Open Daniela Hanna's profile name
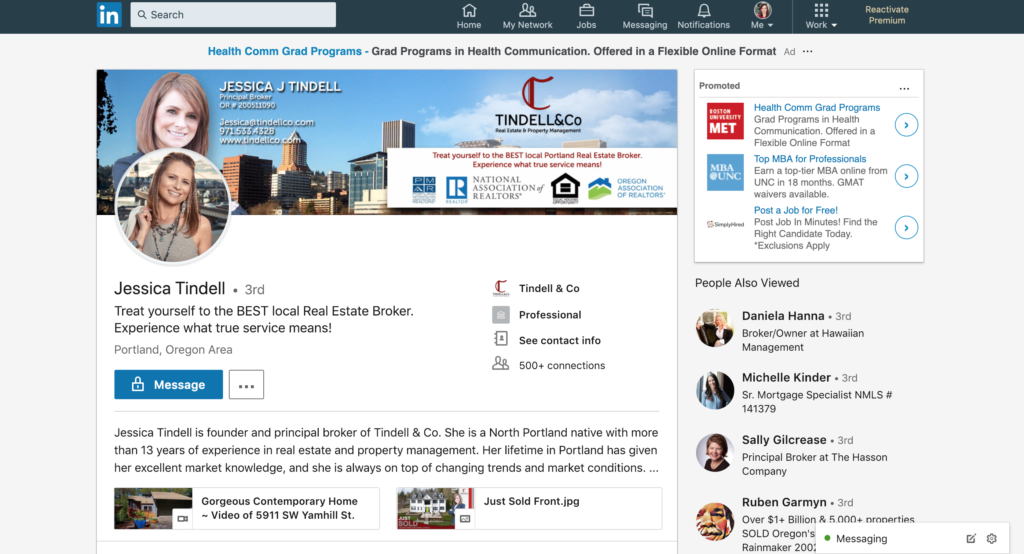The image size is (1024, 554). 783,316
